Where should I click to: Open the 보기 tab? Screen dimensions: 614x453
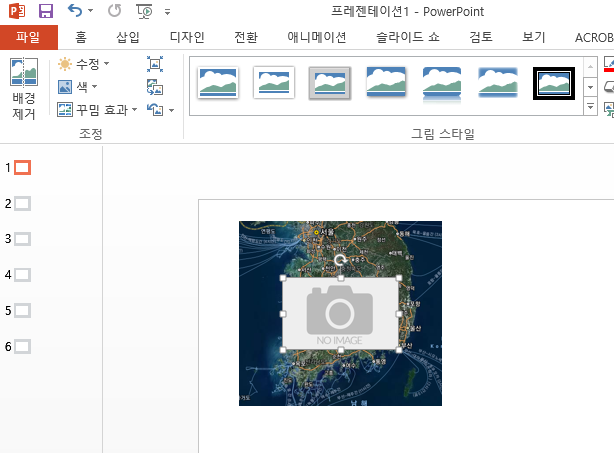tap(533, 37)
